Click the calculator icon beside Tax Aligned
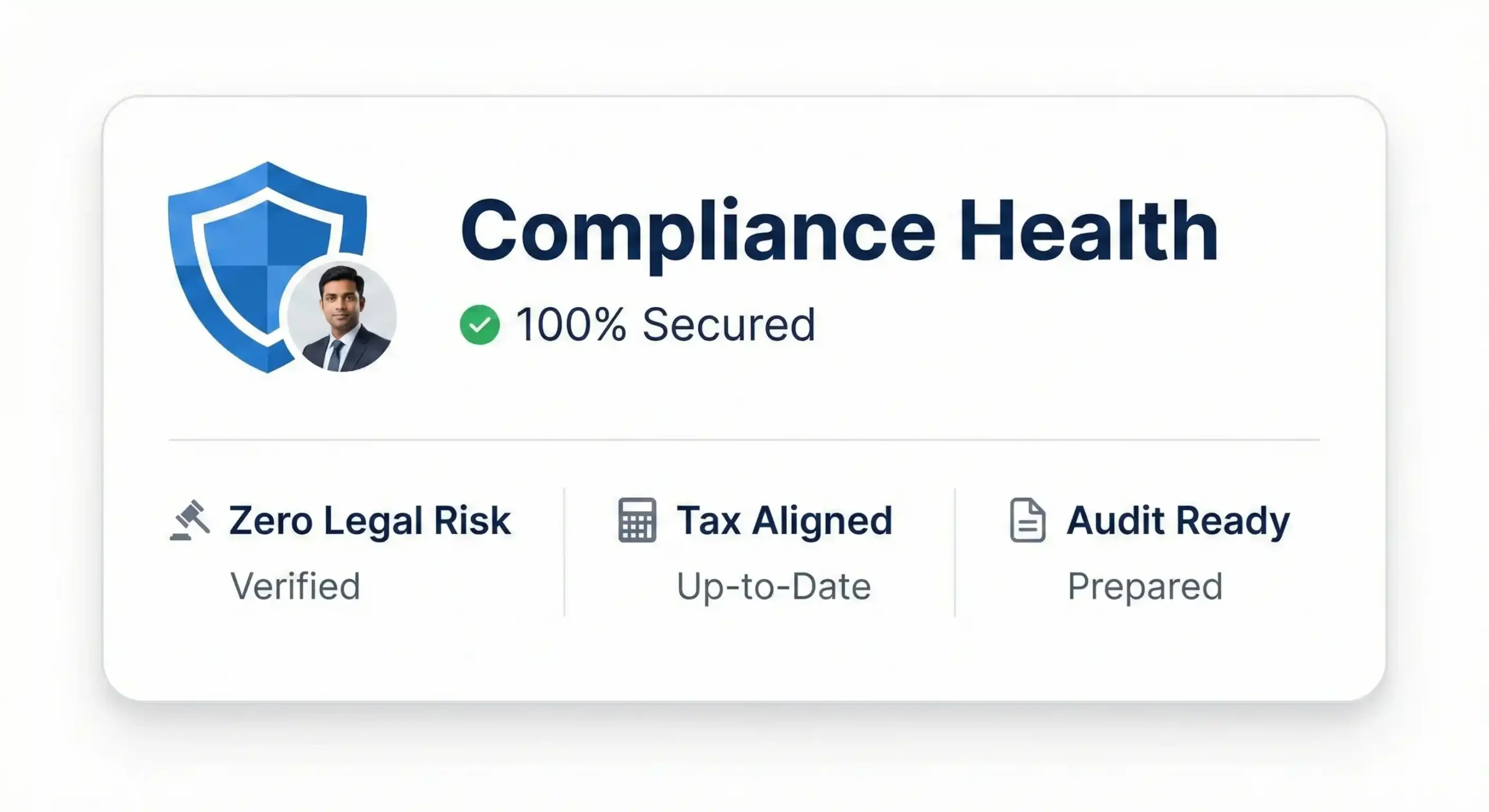The height and width of the screenshot is (812, 1489). pyautogui.click(x=637, y=520)
